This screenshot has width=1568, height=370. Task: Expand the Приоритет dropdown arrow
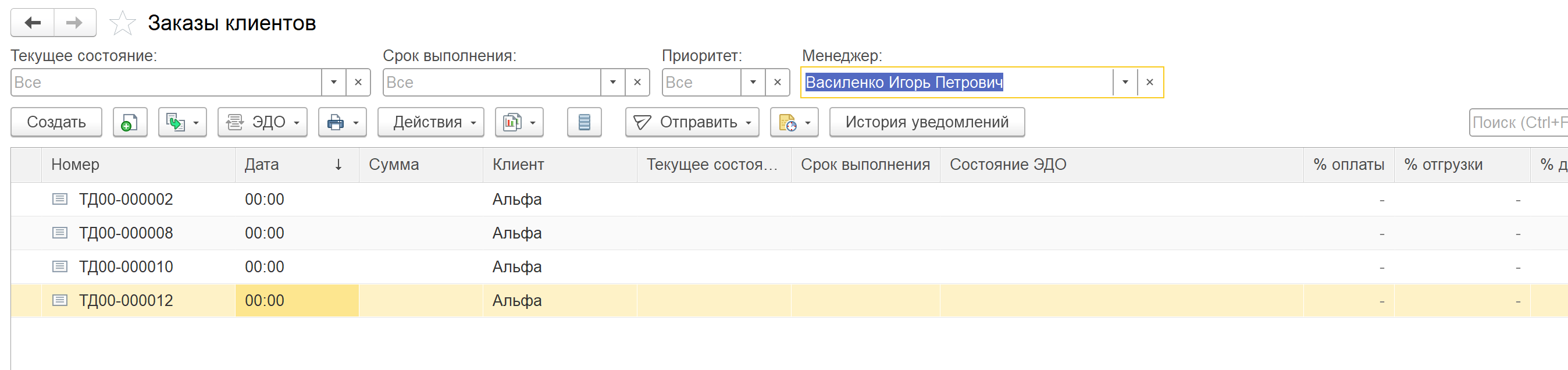point(753,82)
